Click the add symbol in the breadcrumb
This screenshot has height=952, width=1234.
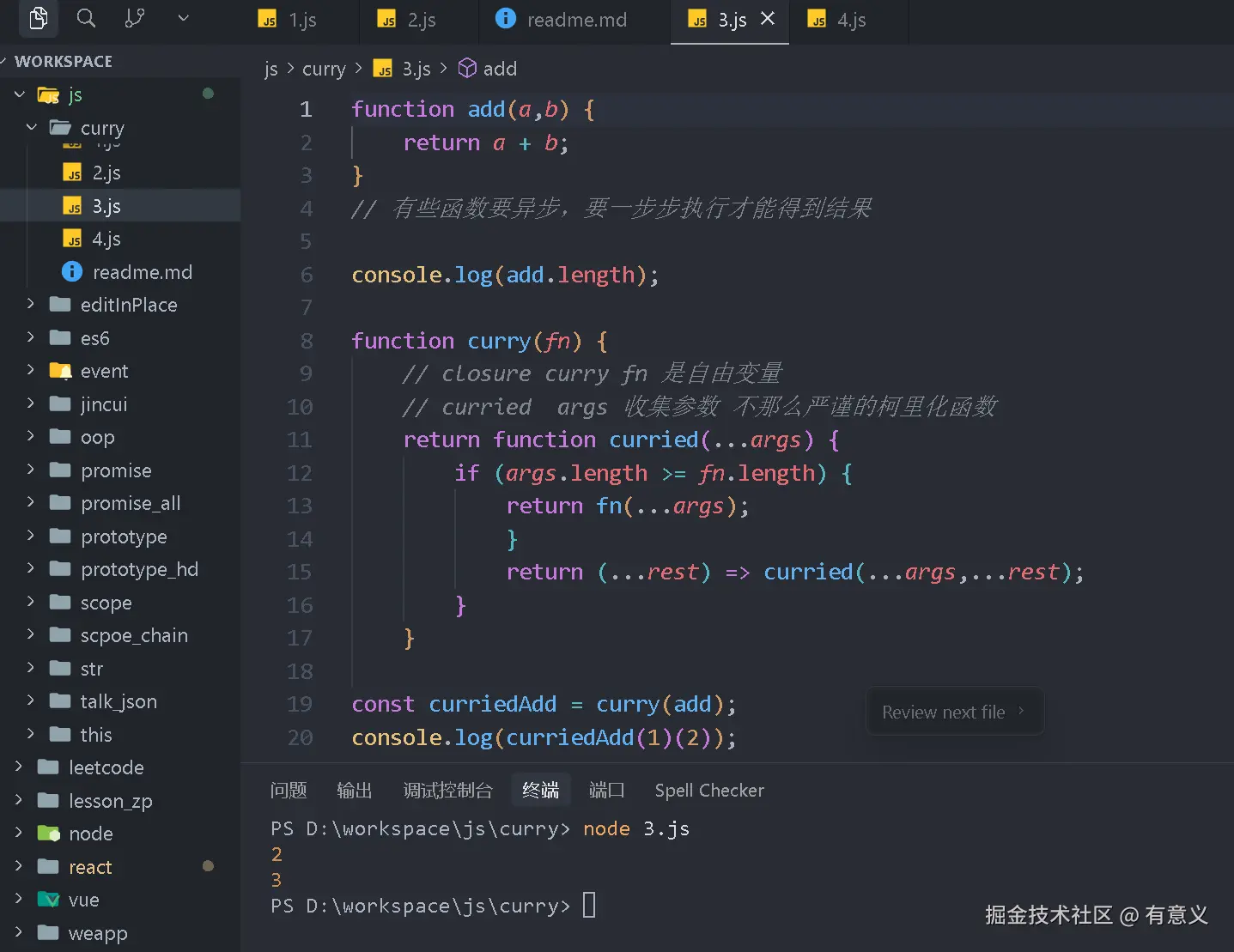(500, 69)
